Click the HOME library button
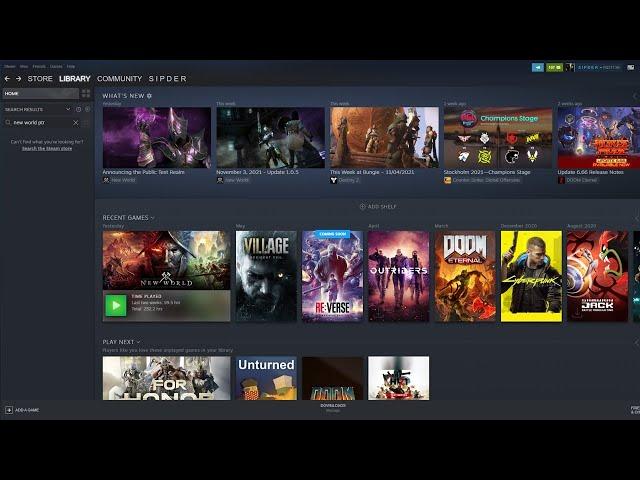The height and width of the screenshot is (480, 640). coord(41,93)
